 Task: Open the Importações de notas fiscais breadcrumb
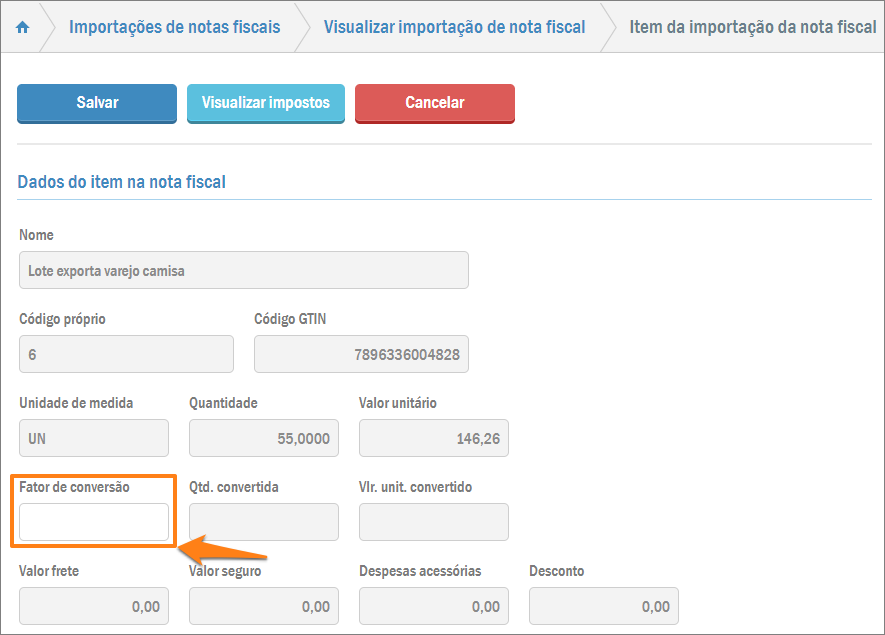click(x=174, y=27)
